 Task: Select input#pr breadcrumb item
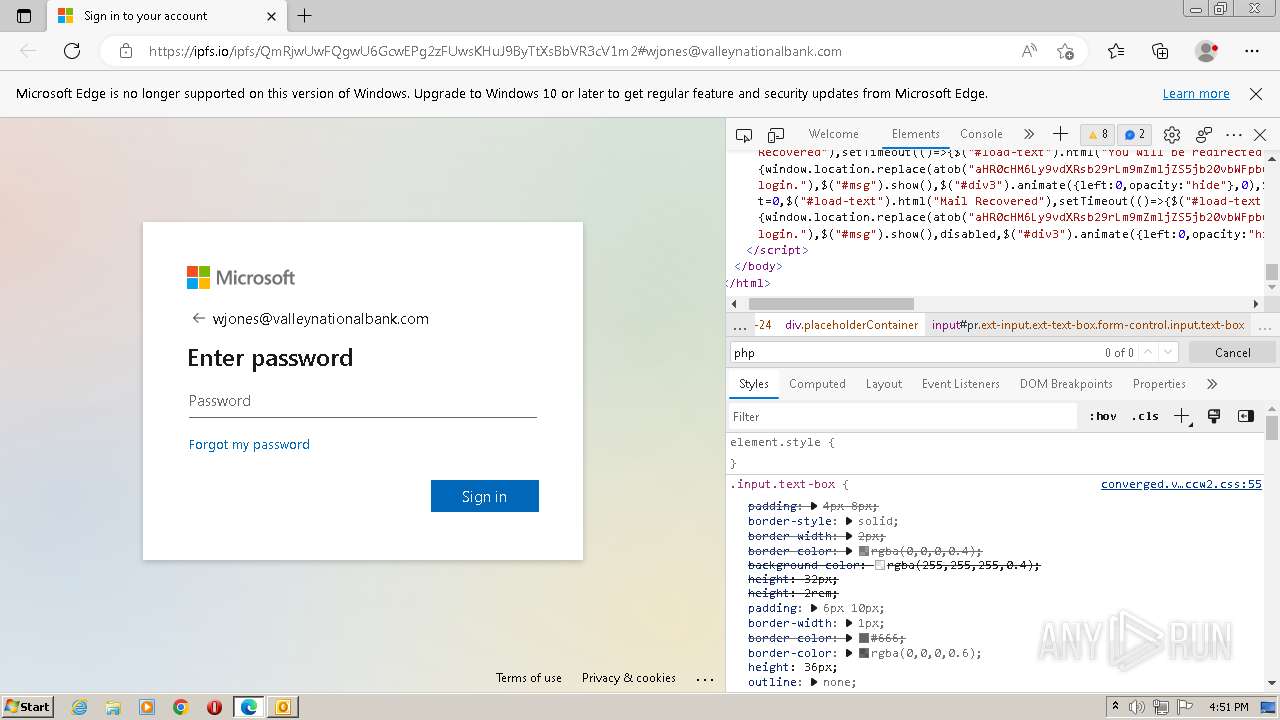(x=1088, y=325)
